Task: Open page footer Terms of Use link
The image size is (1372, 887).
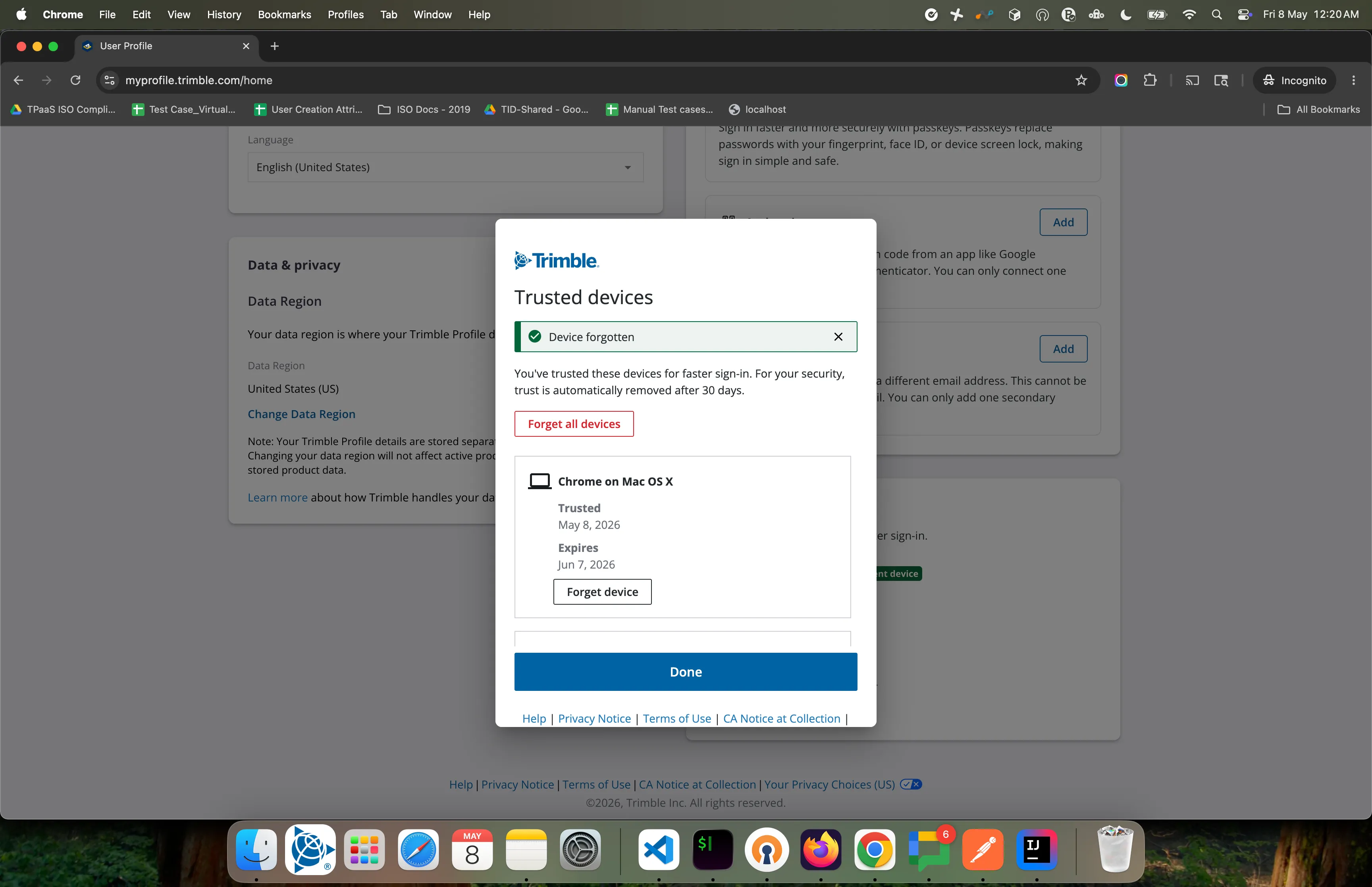Action: coord(596,785)
